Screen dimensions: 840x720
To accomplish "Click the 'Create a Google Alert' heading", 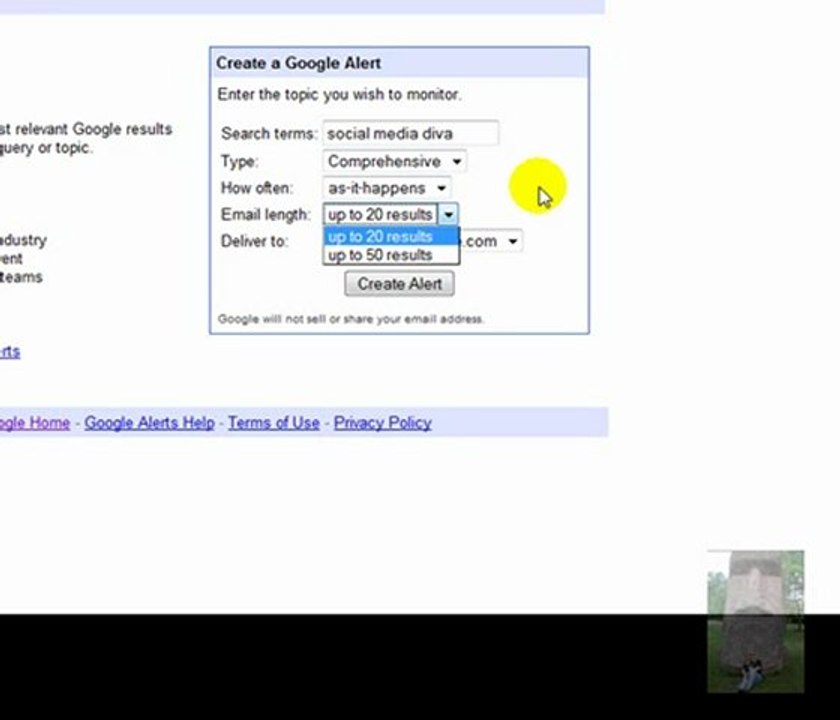I will [298, 63].
